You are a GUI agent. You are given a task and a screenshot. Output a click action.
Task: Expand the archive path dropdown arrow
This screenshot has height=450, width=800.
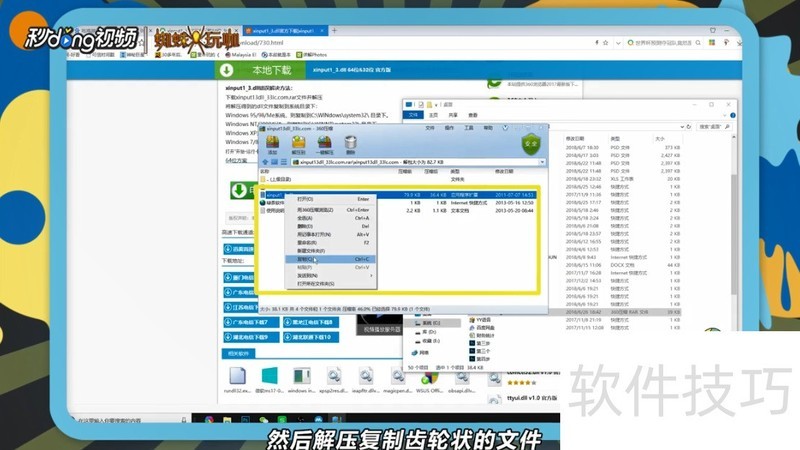click(542, 162)
